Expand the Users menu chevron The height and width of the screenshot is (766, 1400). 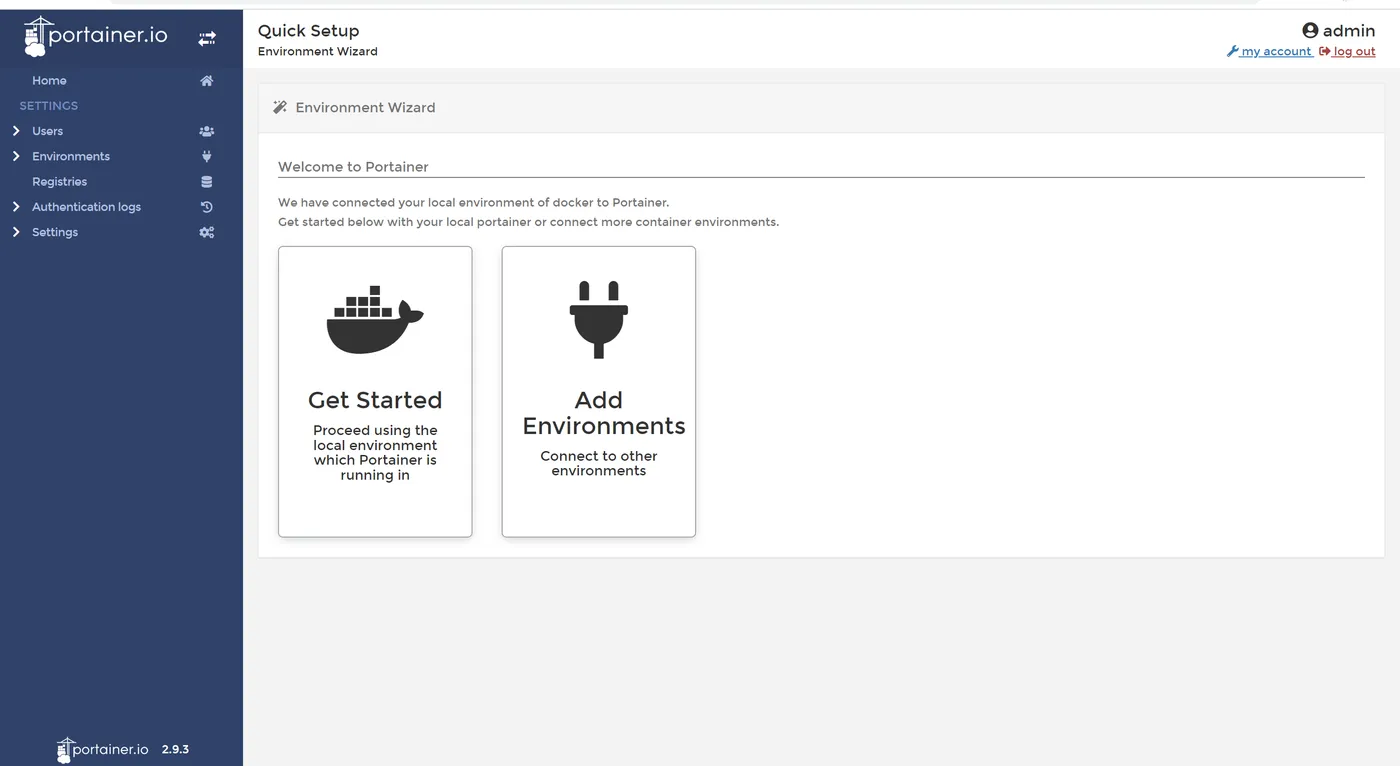point(16,131)
